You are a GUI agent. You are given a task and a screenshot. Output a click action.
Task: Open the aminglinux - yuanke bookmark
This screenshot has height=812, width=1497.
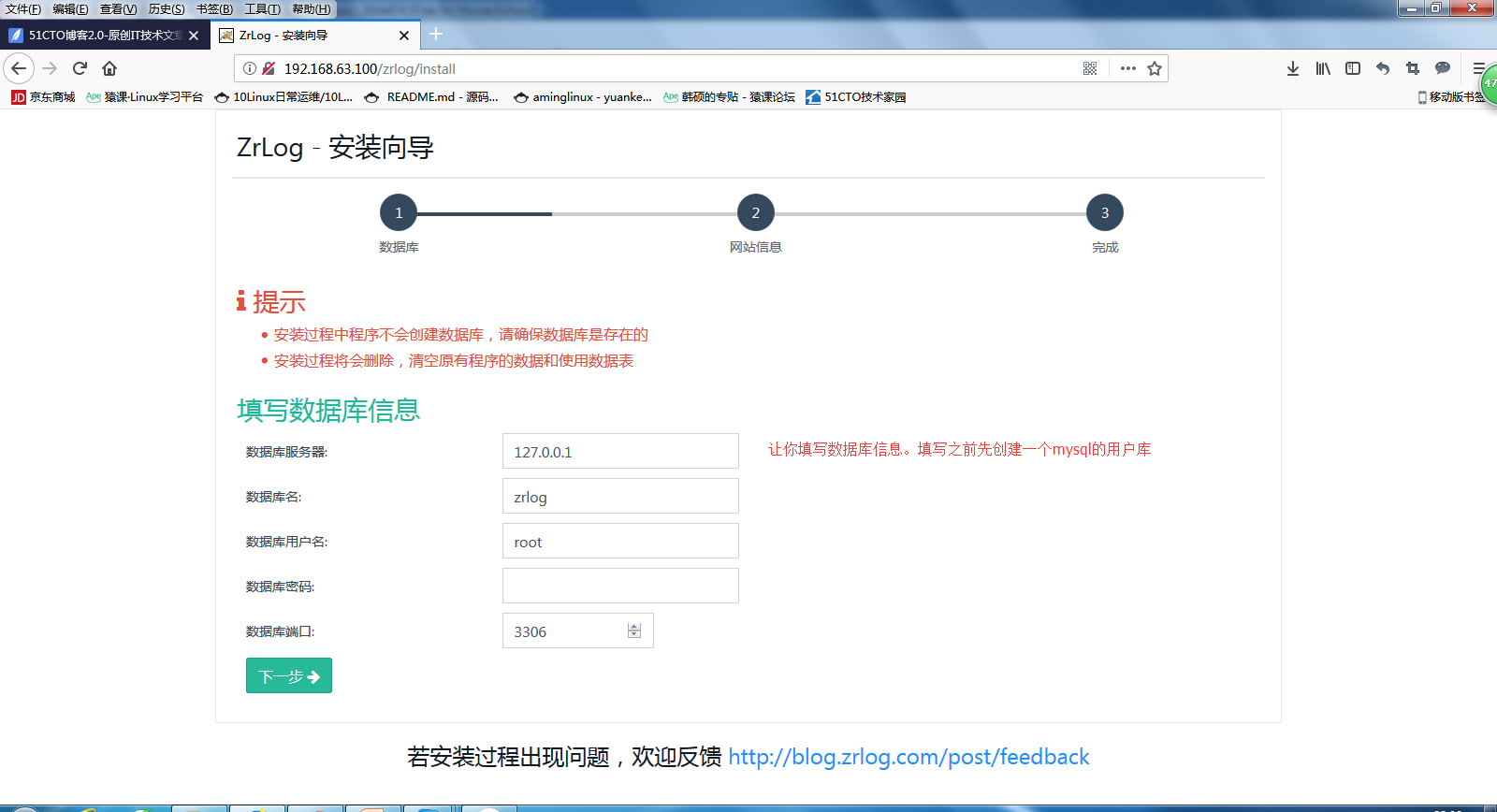[583, 97]
